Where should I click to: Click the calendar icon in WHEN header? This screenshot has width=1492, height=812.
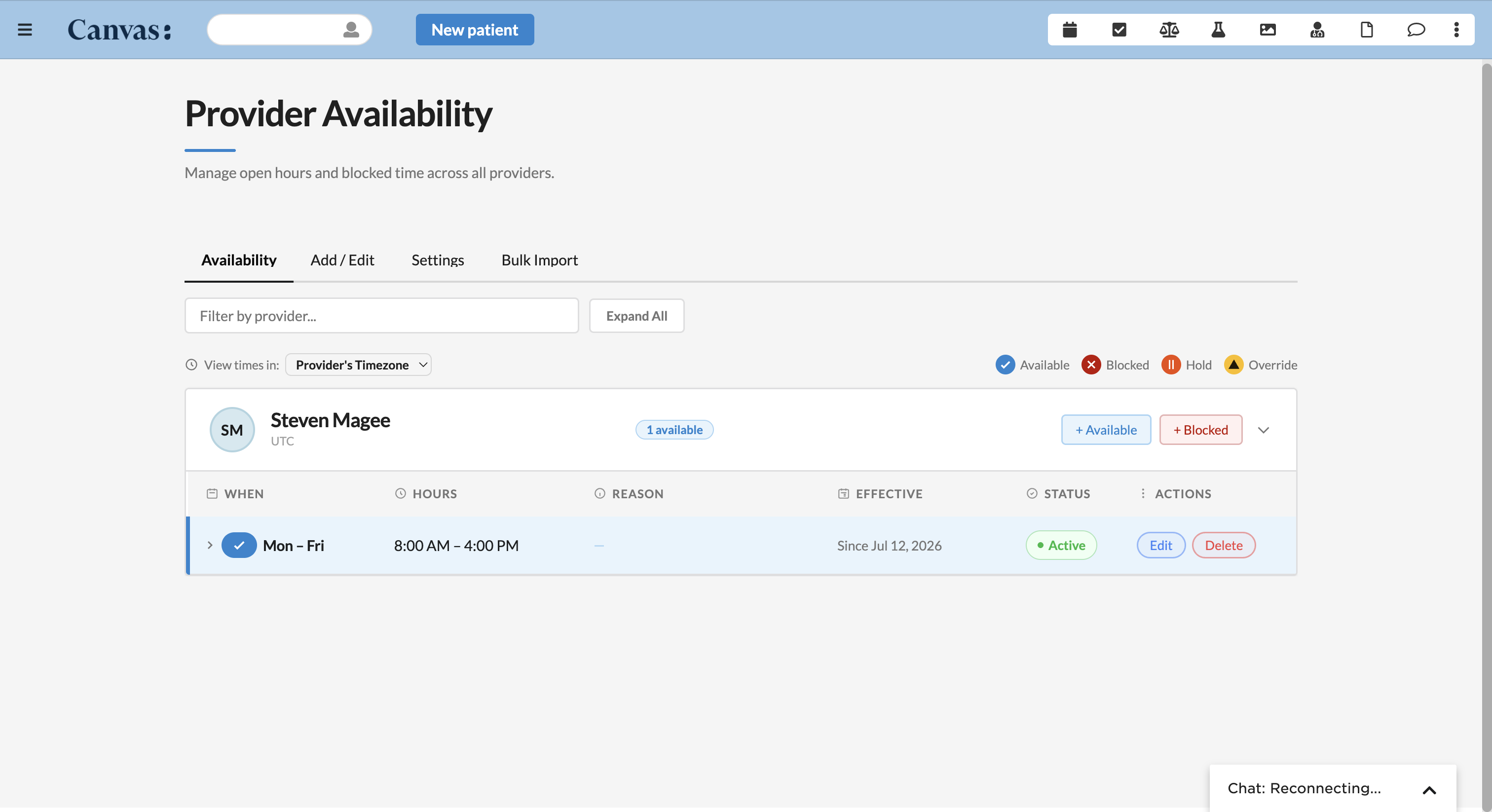click(x=212, y=493)
